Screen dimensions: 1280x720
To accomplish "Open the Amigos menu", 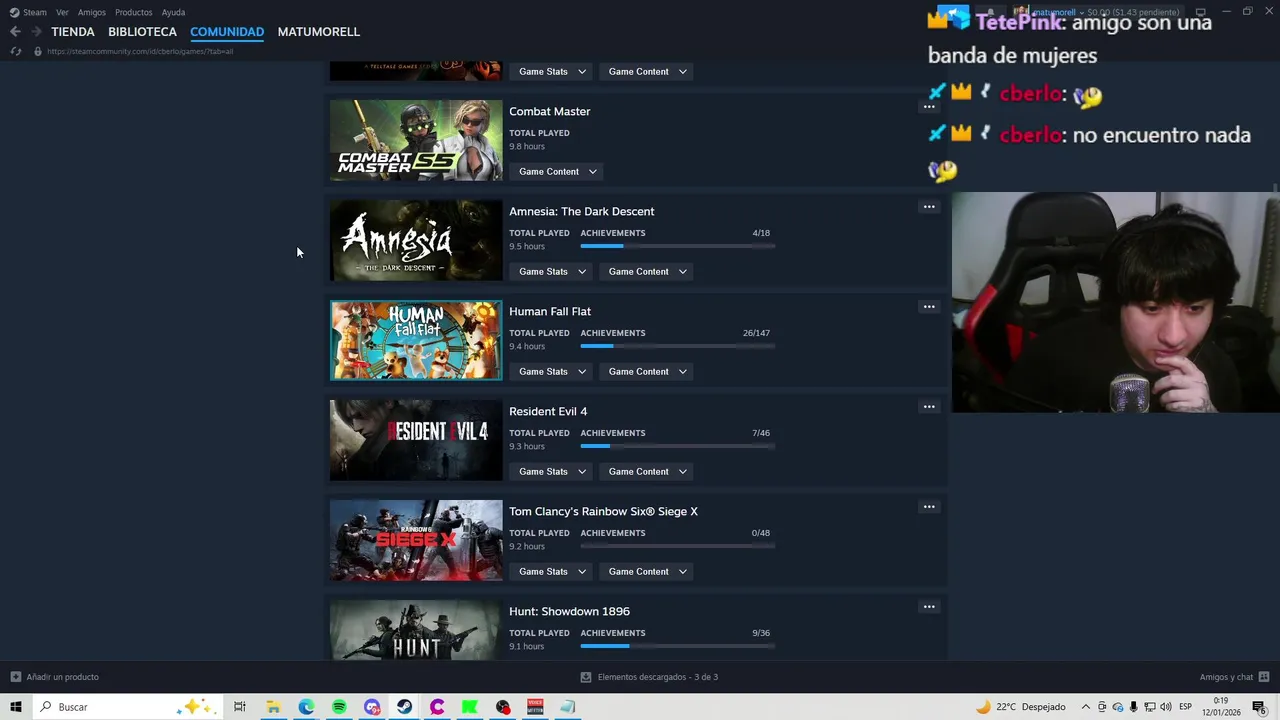I will click(x=92, y=12).
